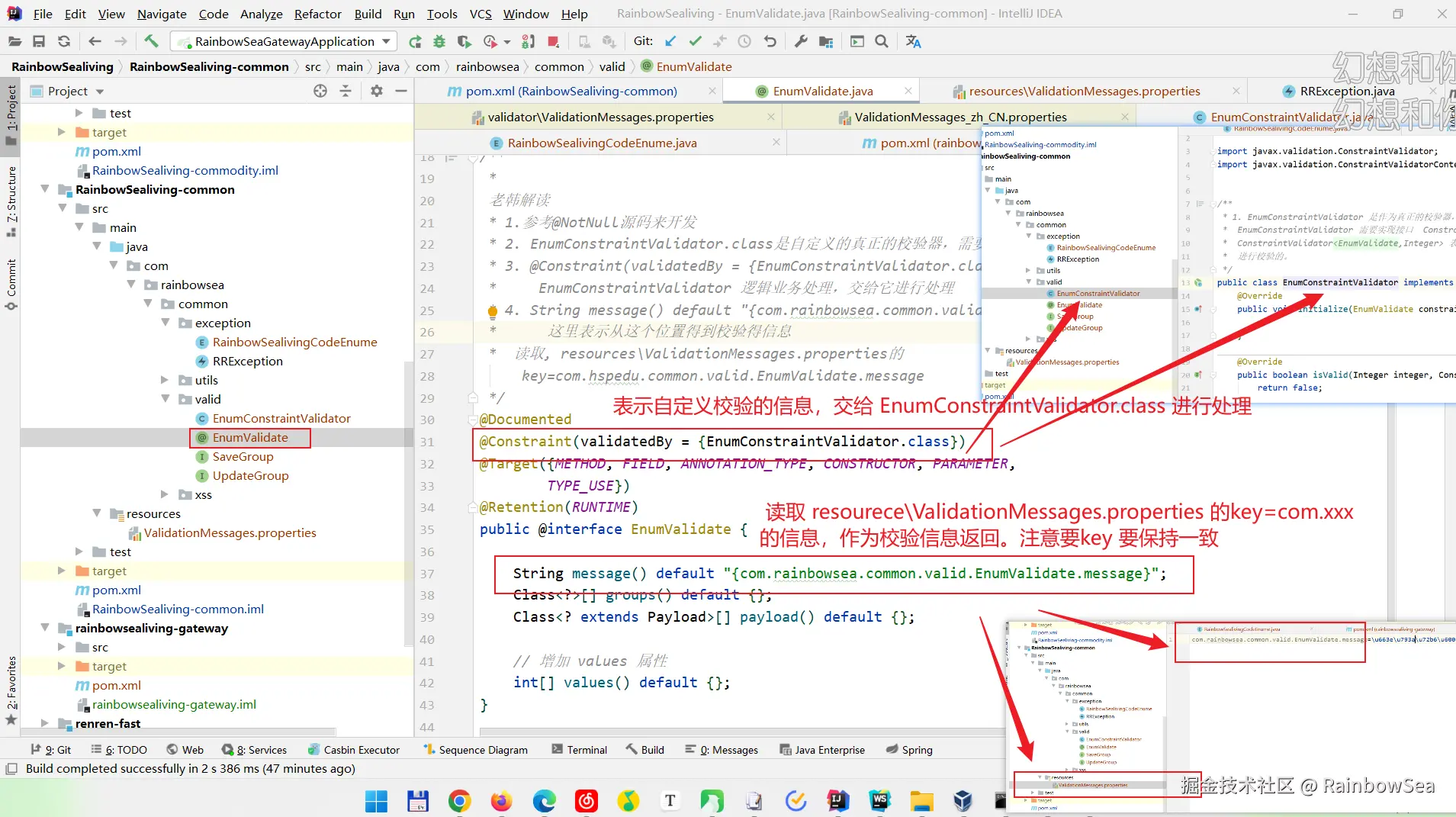The width and height of the screenshot is (1456, 817).
Task: Collapse the exception folder in tree
Action: 166,323
